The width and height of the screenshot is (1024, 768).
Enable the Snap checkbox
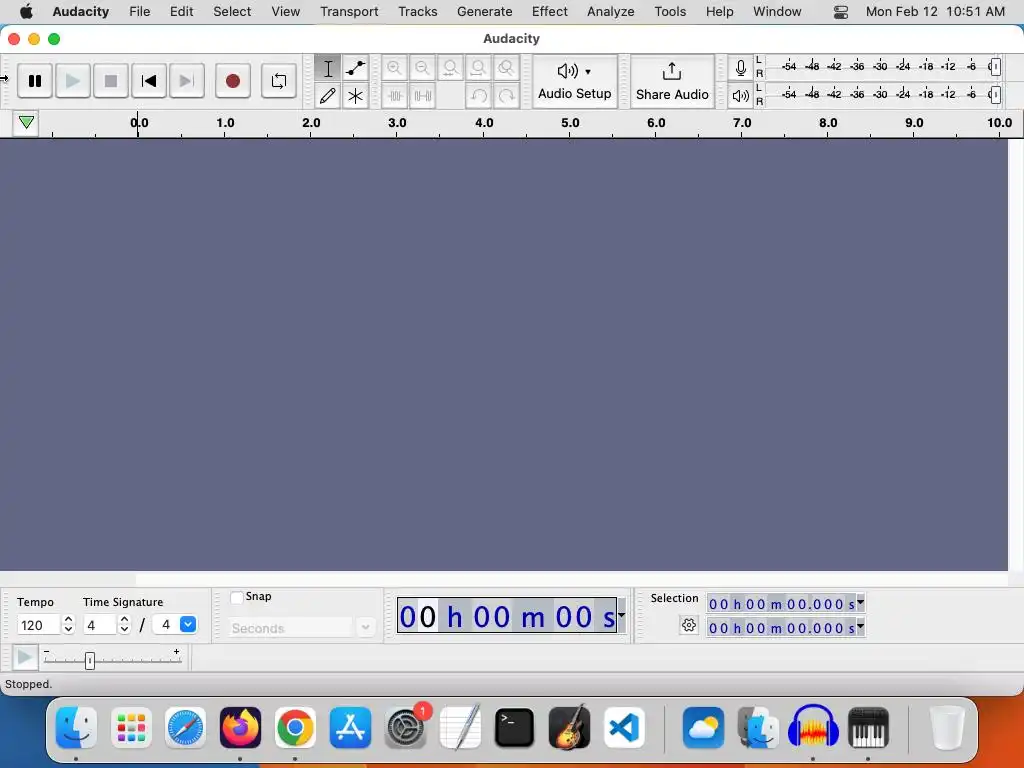237,597
